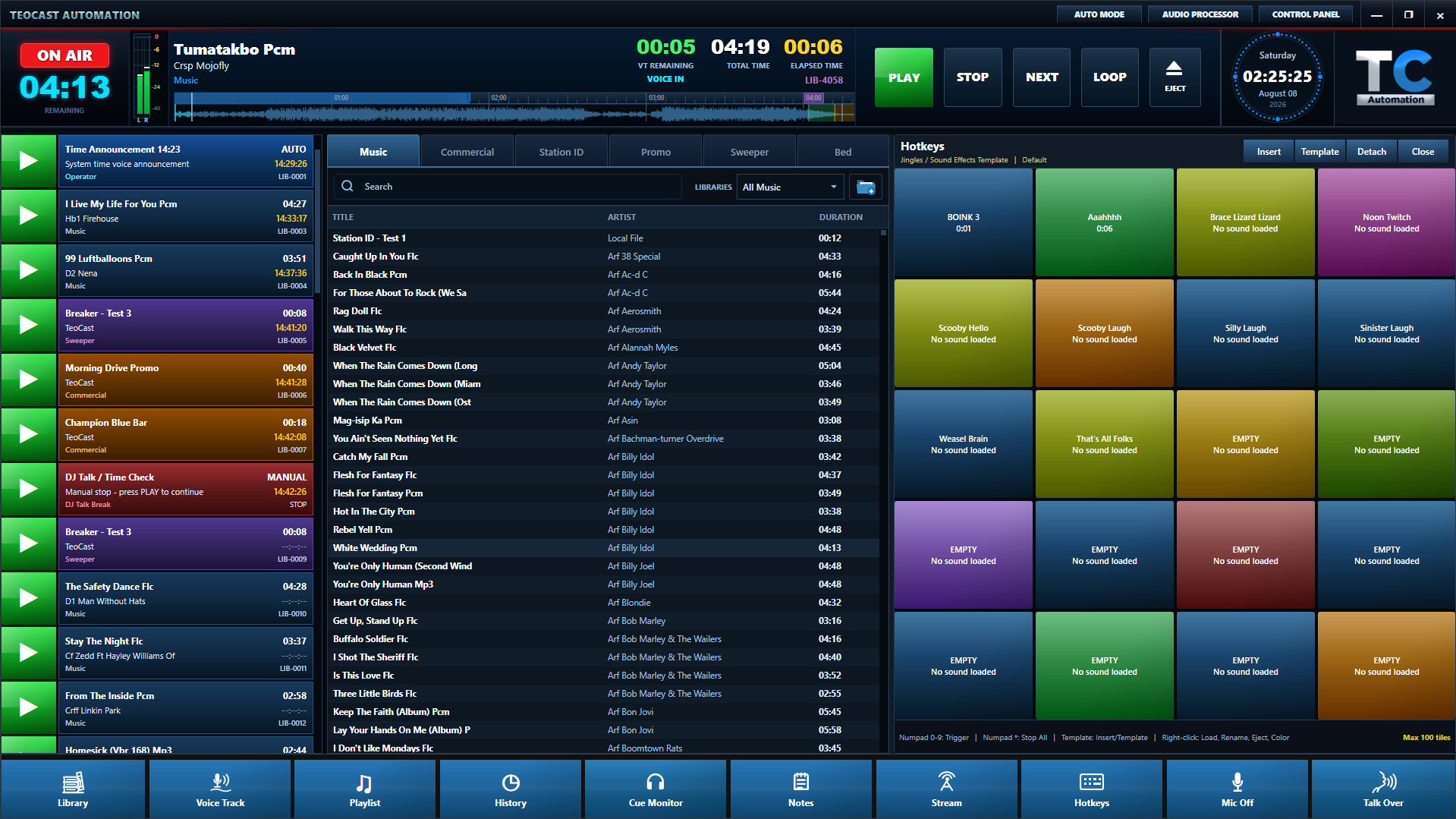Click the TC Automation logo
The image size is (1456, 819).
[x=1395, y=77]
